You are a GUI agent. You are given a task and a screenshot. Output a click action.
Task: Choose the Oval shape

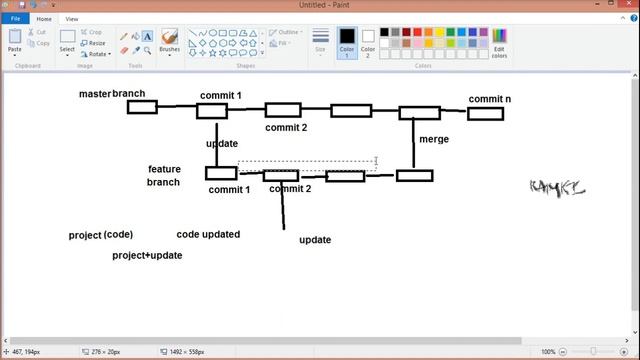(x=213, y=33)
